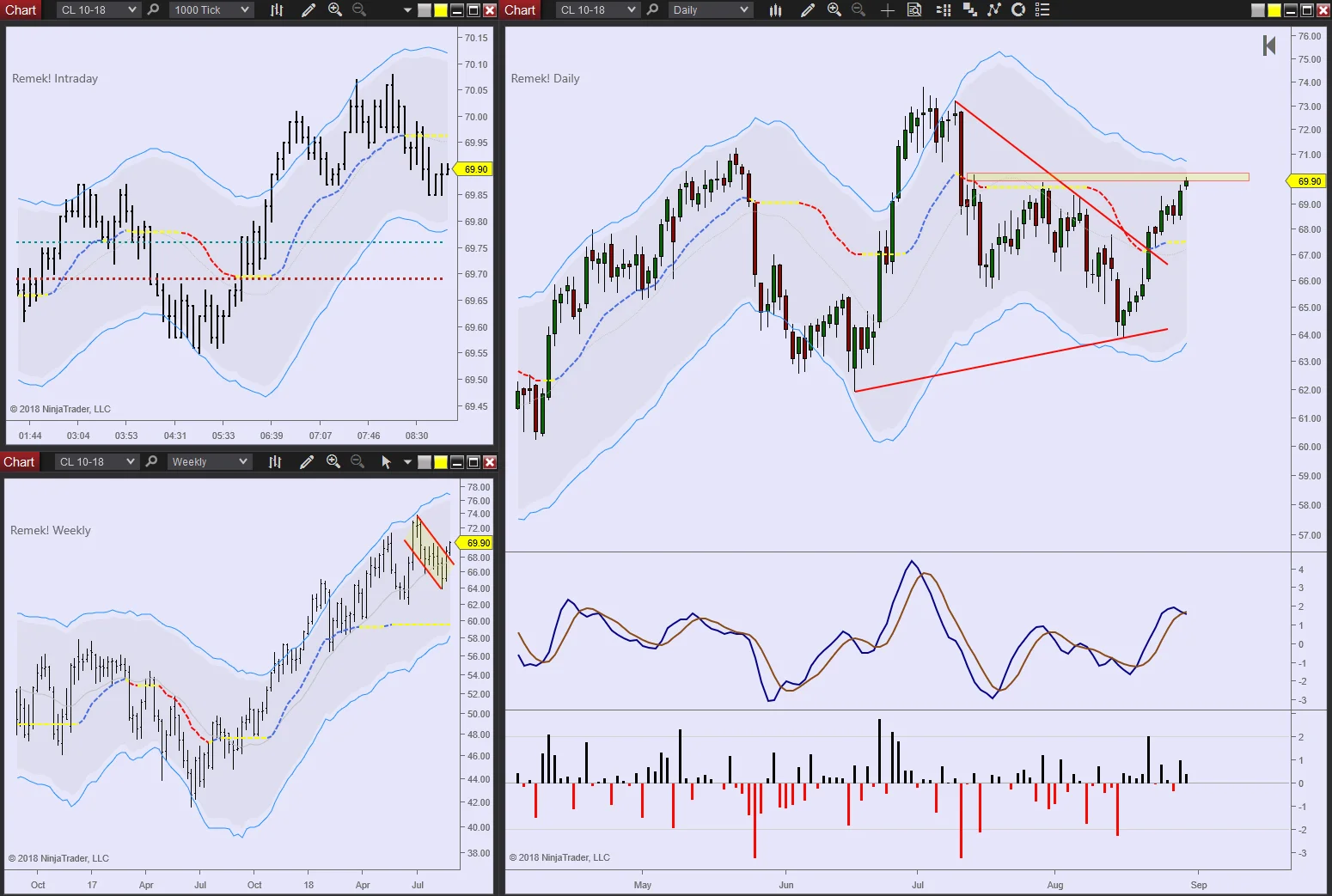Open bar type icon in Weekly chart toolbar
This screenshot has height=896, width=1332.
coord(275,462)
